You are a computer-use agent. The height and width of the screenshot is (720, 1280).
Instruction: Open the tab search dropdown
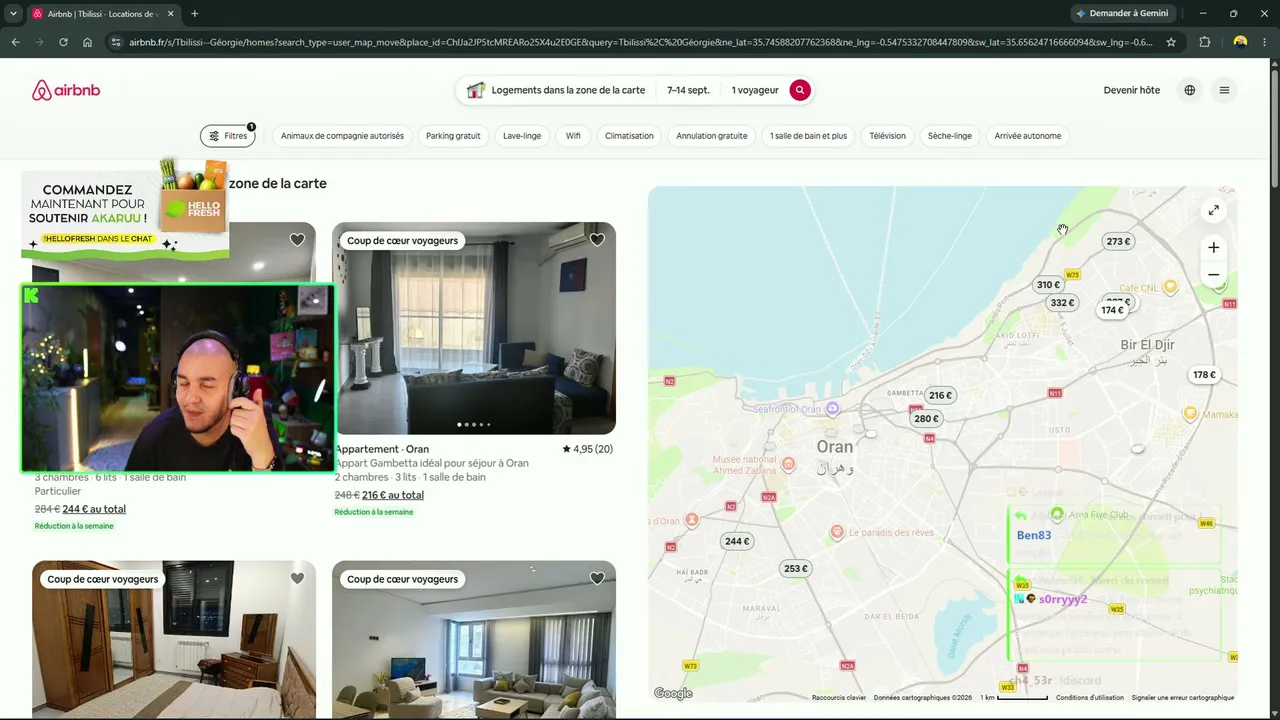[x=13, y=14]
